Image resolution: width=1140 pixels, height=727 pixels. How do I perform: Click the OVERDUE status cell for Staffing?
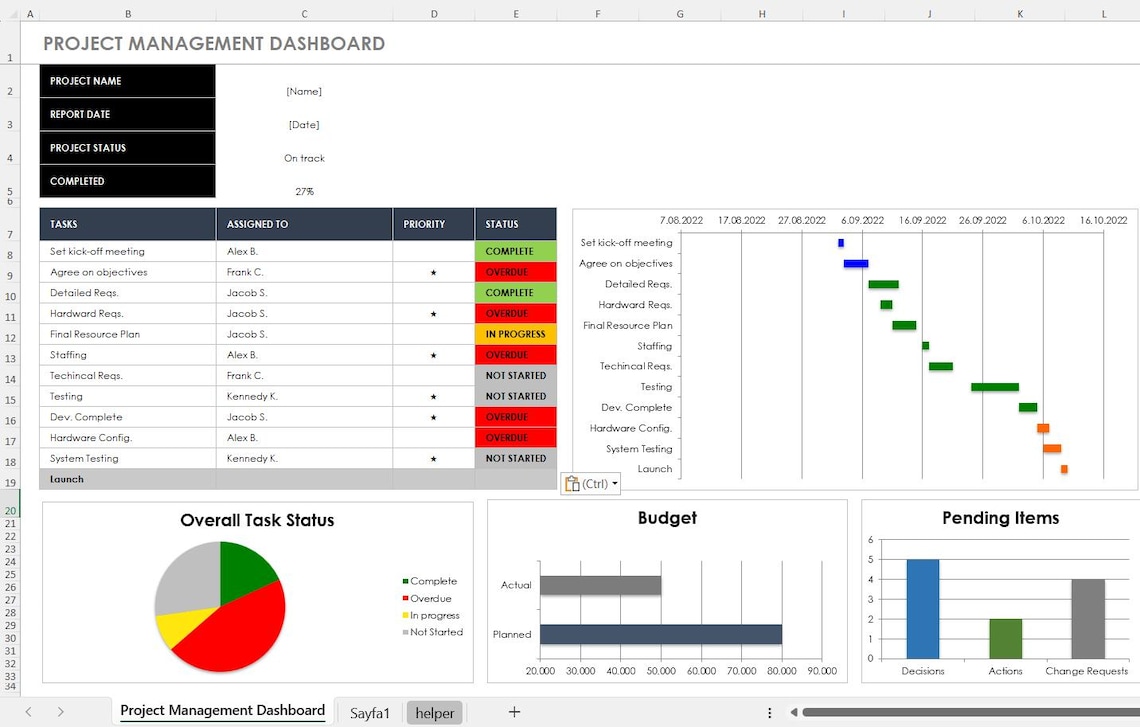[515, 354]
